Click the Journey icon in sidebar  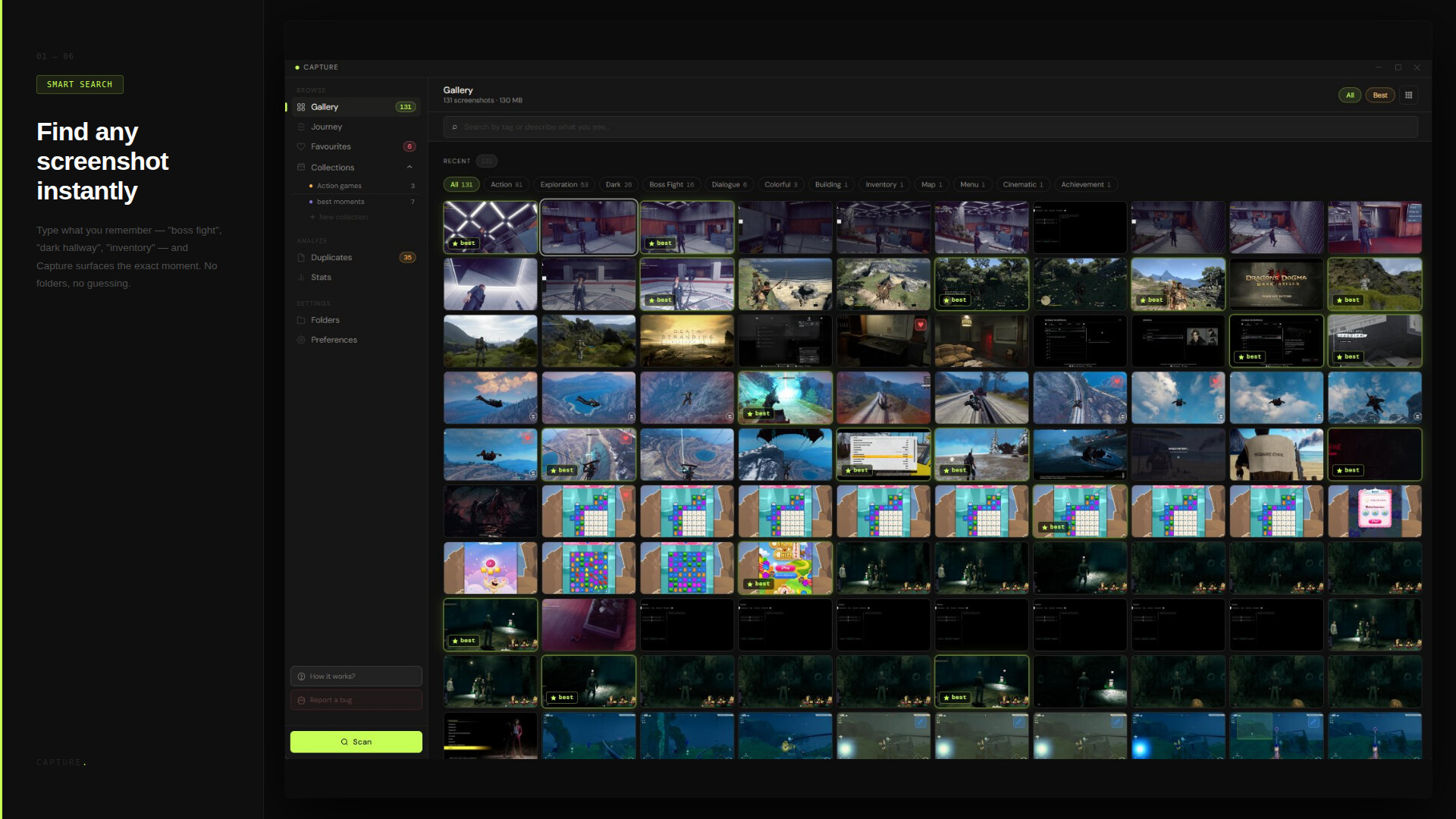click(x=301, y=127)
